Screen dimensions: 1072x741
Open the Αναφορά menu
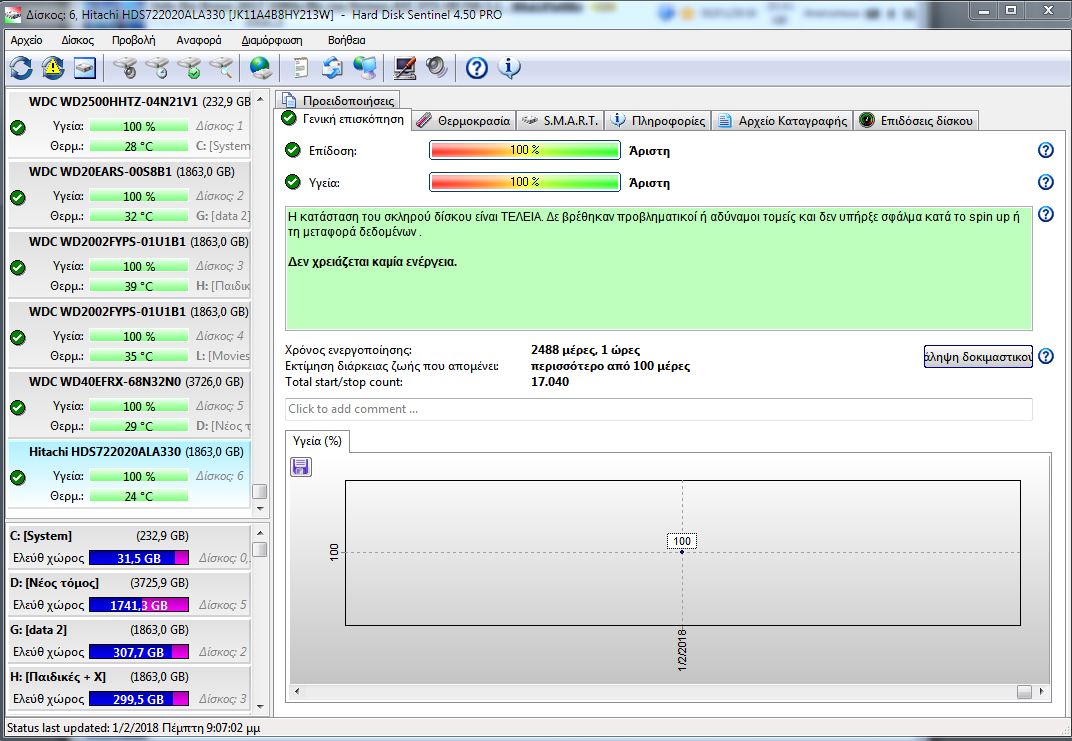click(x=198, y=40)
